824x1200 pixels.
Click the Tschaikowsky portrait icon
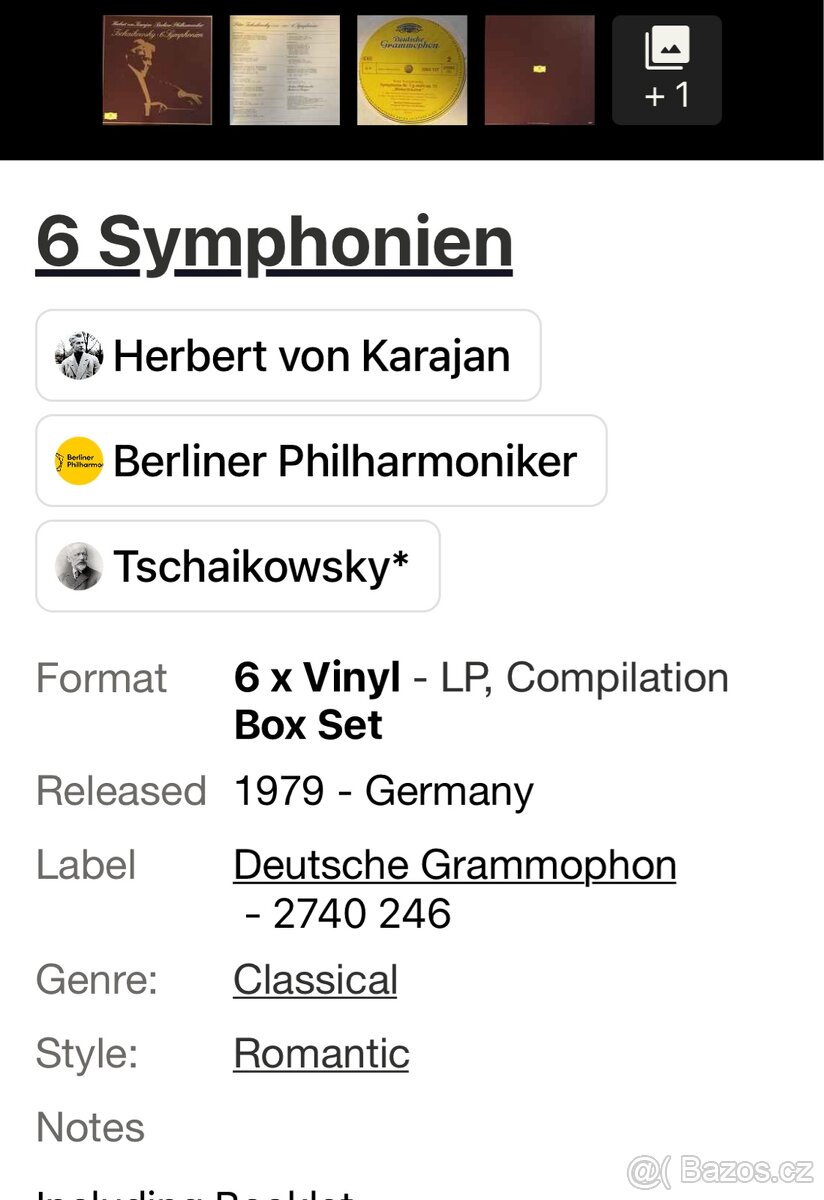pos(80,566)
